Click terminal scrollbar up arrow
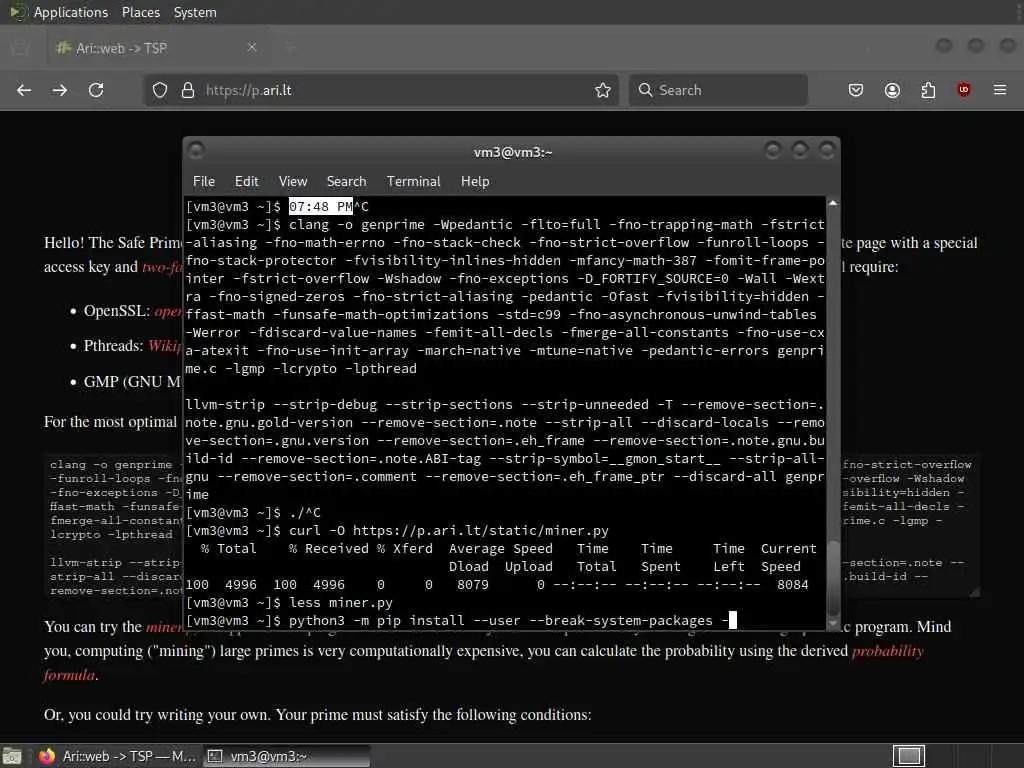 [x=833, y=203]
